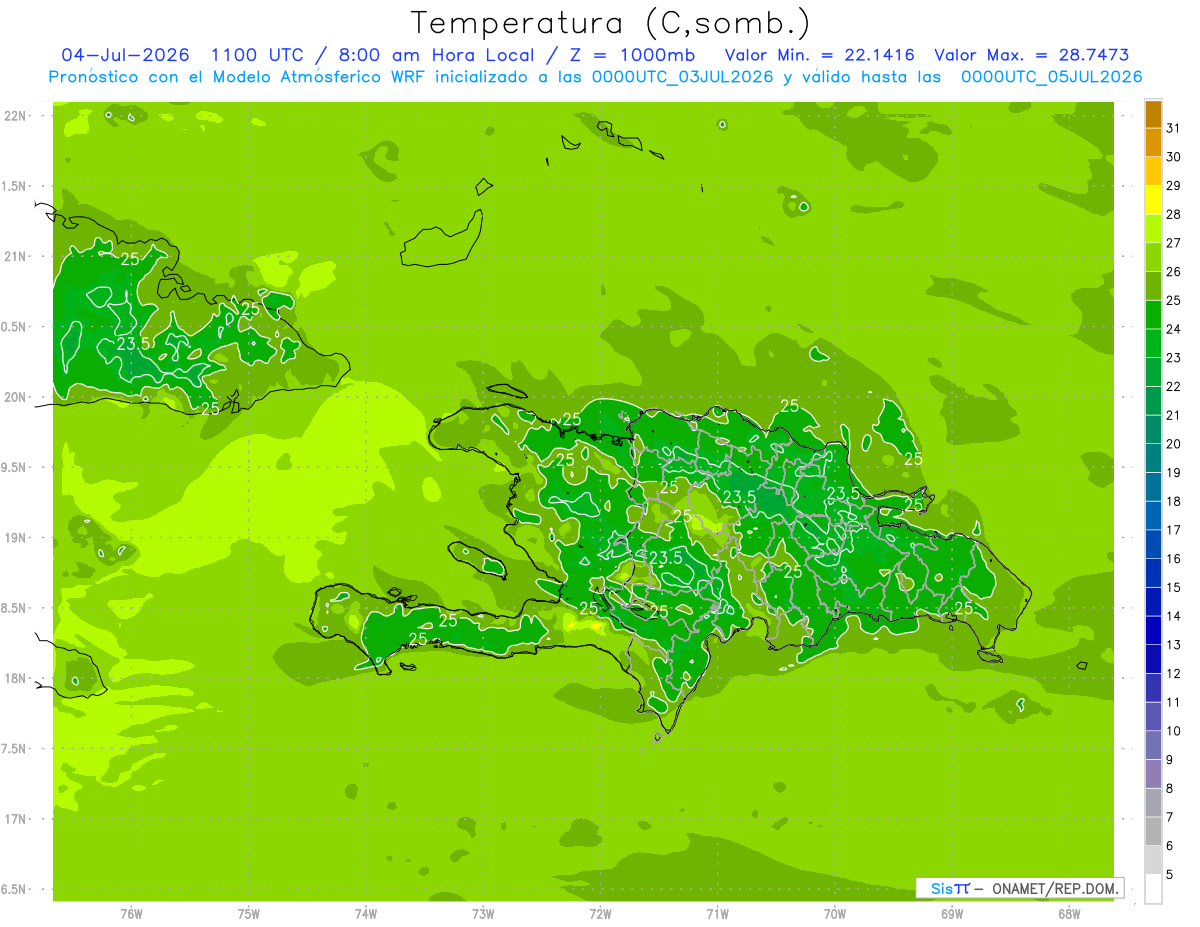Click the color bar legend value 22
This screenshot has width=1200, height=927.
pos(1173,387)
